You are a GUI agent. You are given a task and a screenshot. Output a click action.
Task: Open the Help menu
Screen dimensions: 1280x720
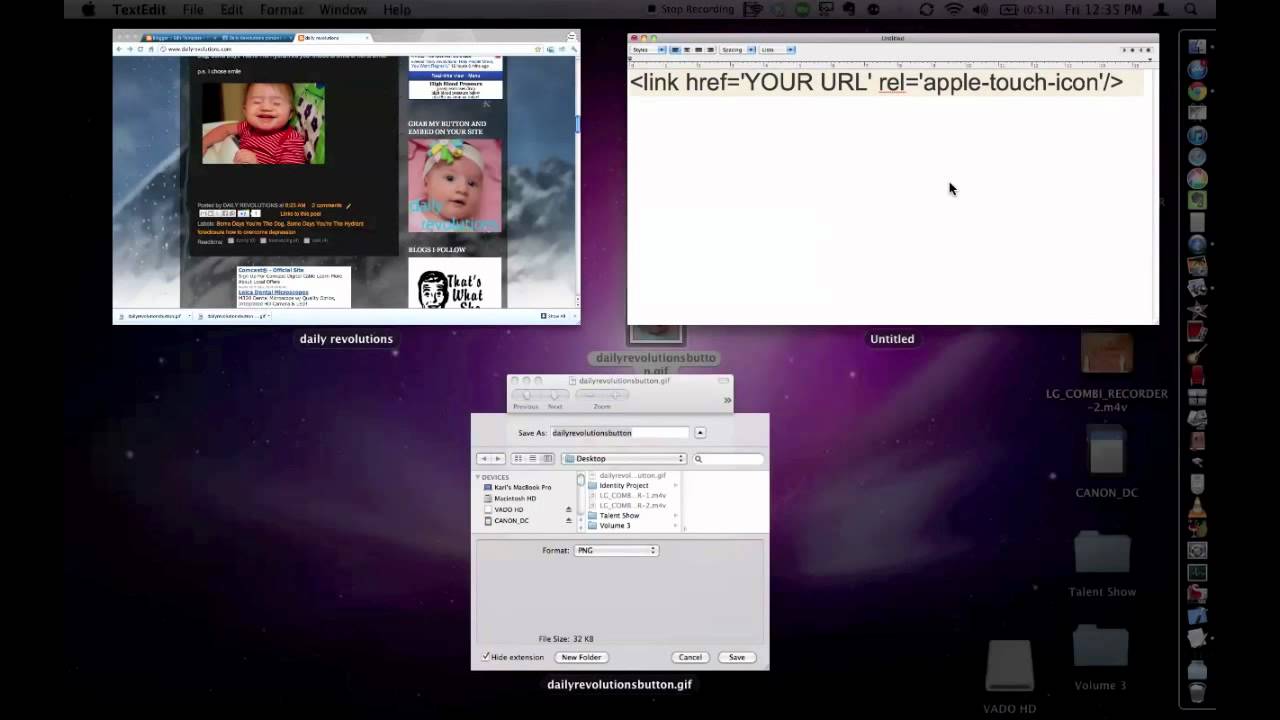(397, 9)
